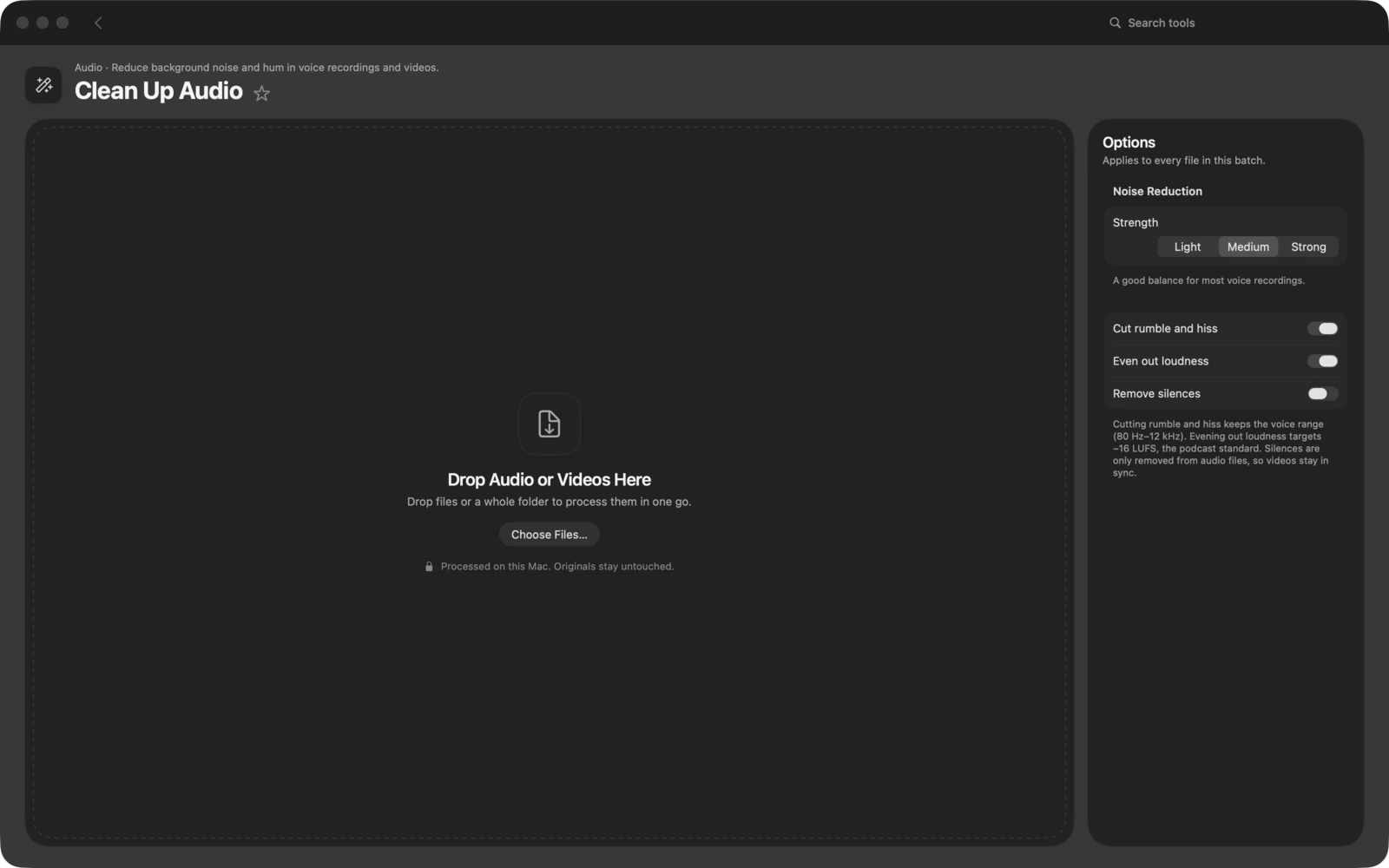
Task: Select Light noise reduction strength
Action: 1187,247
